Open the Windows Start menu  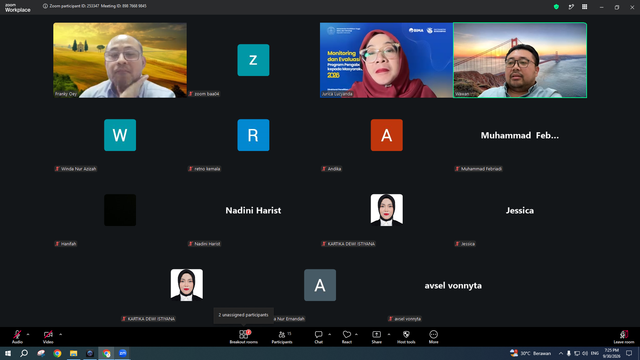pyautogui.click(x=8, y=353)
